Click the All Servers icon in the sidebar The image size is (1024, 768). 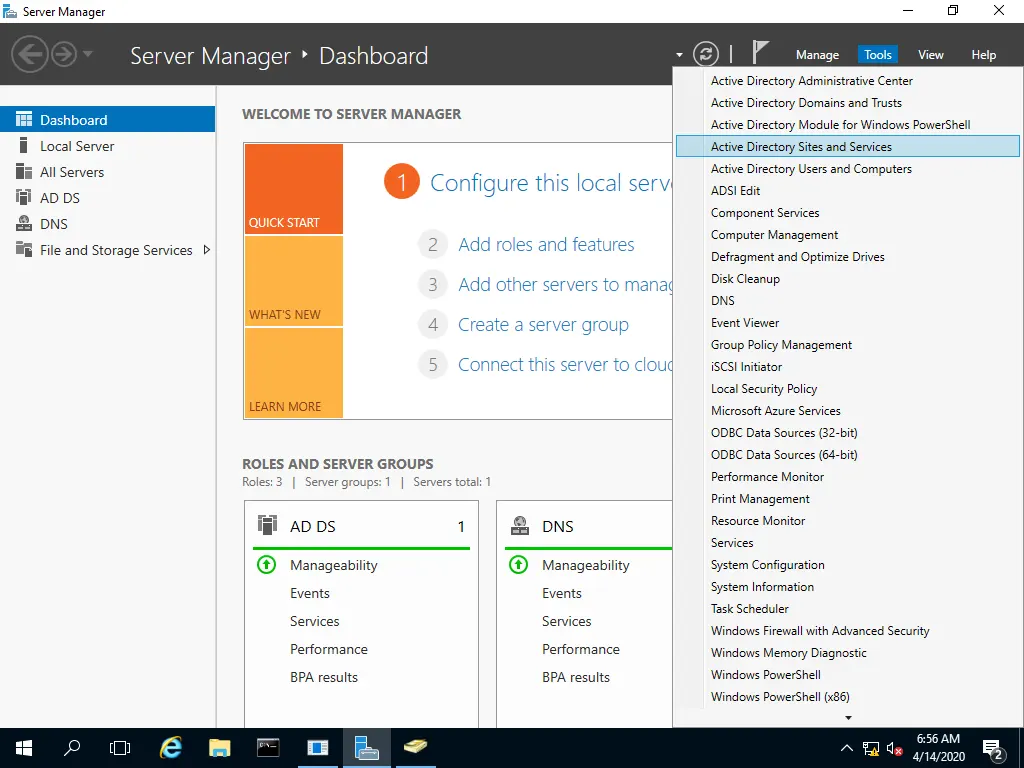(x=24, y=172)
